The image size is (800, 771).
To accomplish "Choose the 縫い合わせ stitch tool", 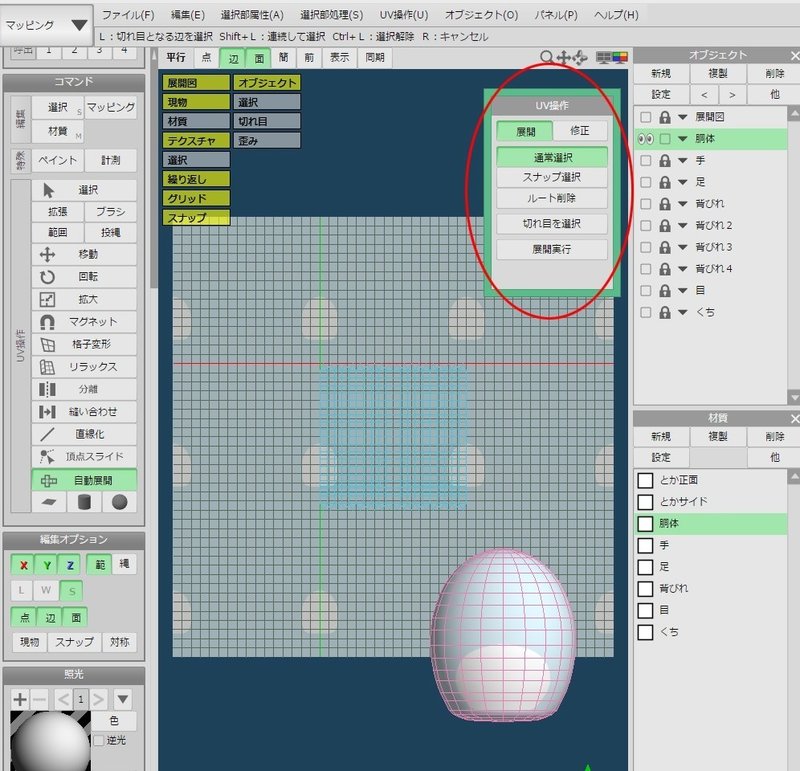I will (84, 411).
